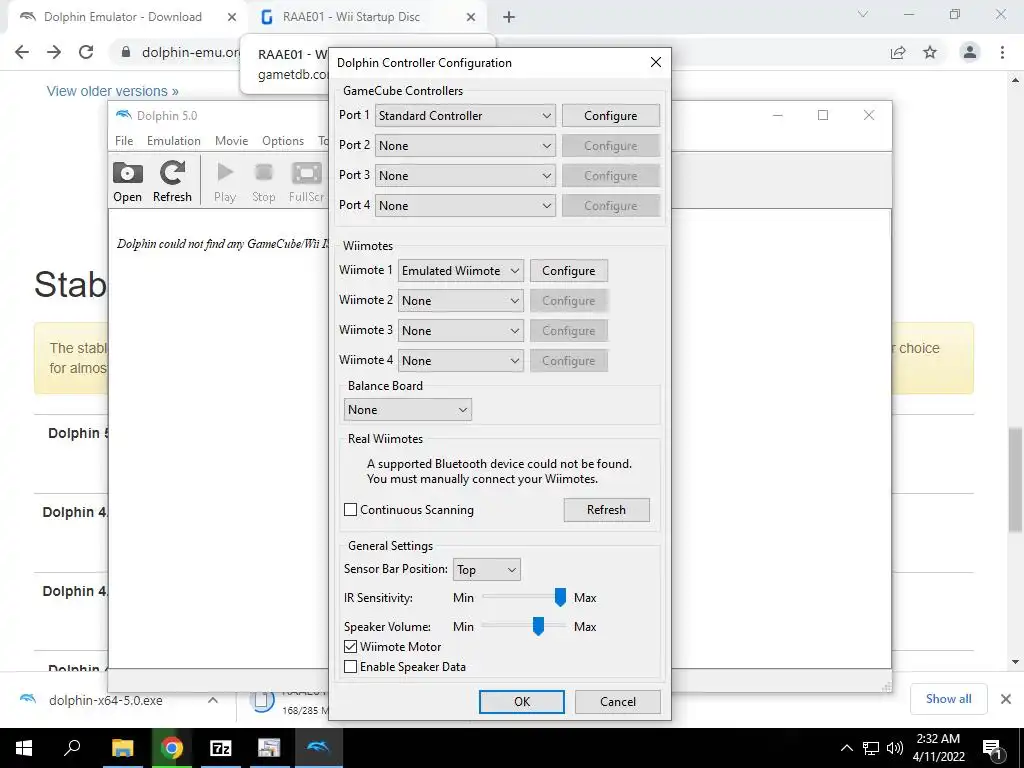Click IR Sensitivity slider handle
Screen dimensions: 1024x768
pos(560,597)
